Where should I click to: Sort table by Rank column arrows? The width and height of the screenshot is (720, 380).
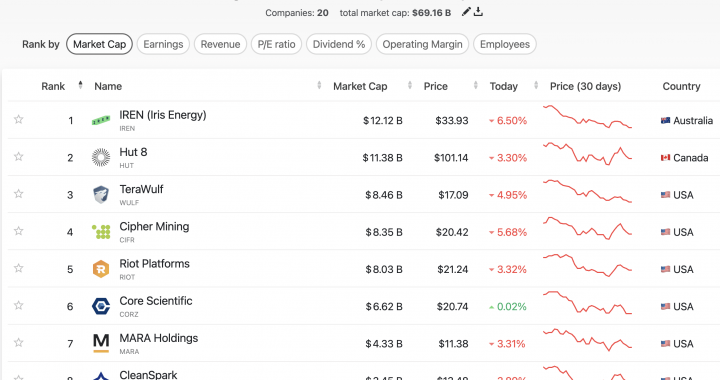pyautogui.click(x=80, y=85)
